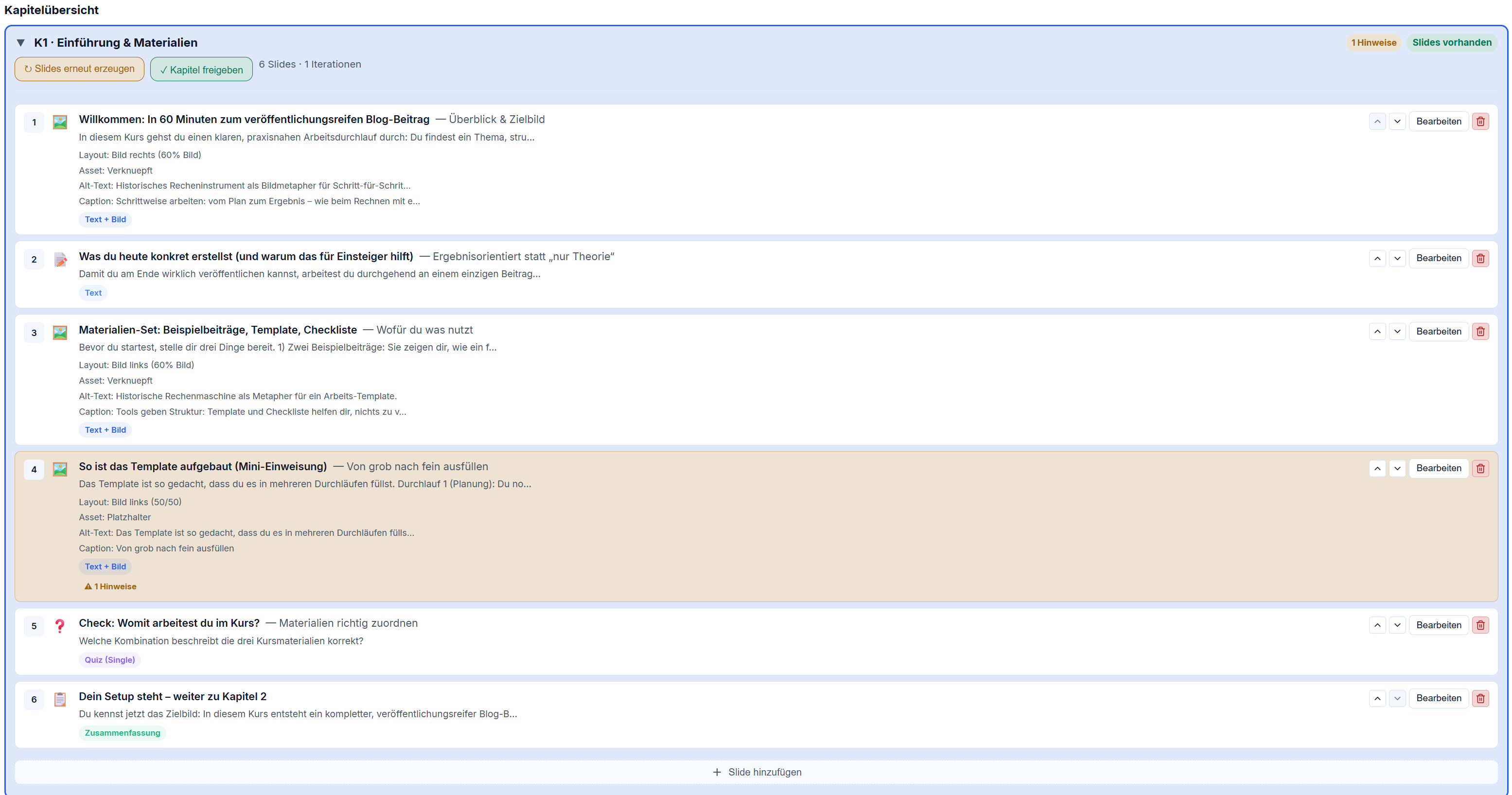
Task: Move slide 3 down with the down chevron
Action: coord(1398,331)
